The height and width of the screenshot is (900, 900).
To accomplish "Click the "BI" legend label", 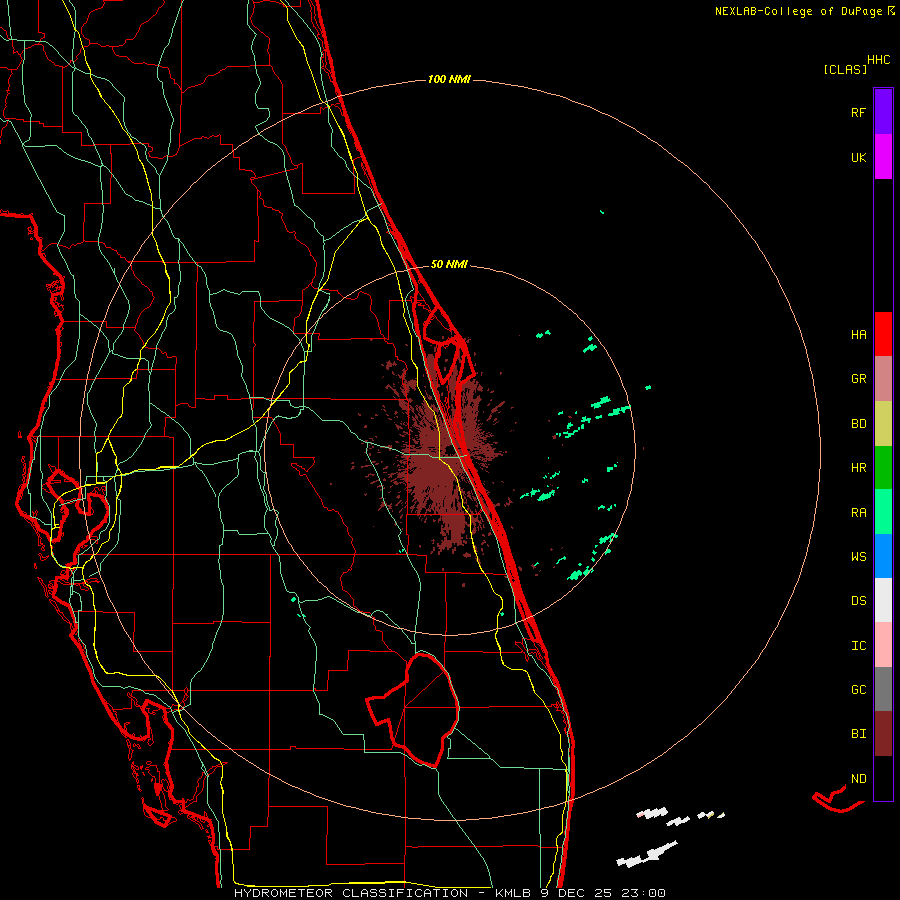I will [x=858, y=734].
